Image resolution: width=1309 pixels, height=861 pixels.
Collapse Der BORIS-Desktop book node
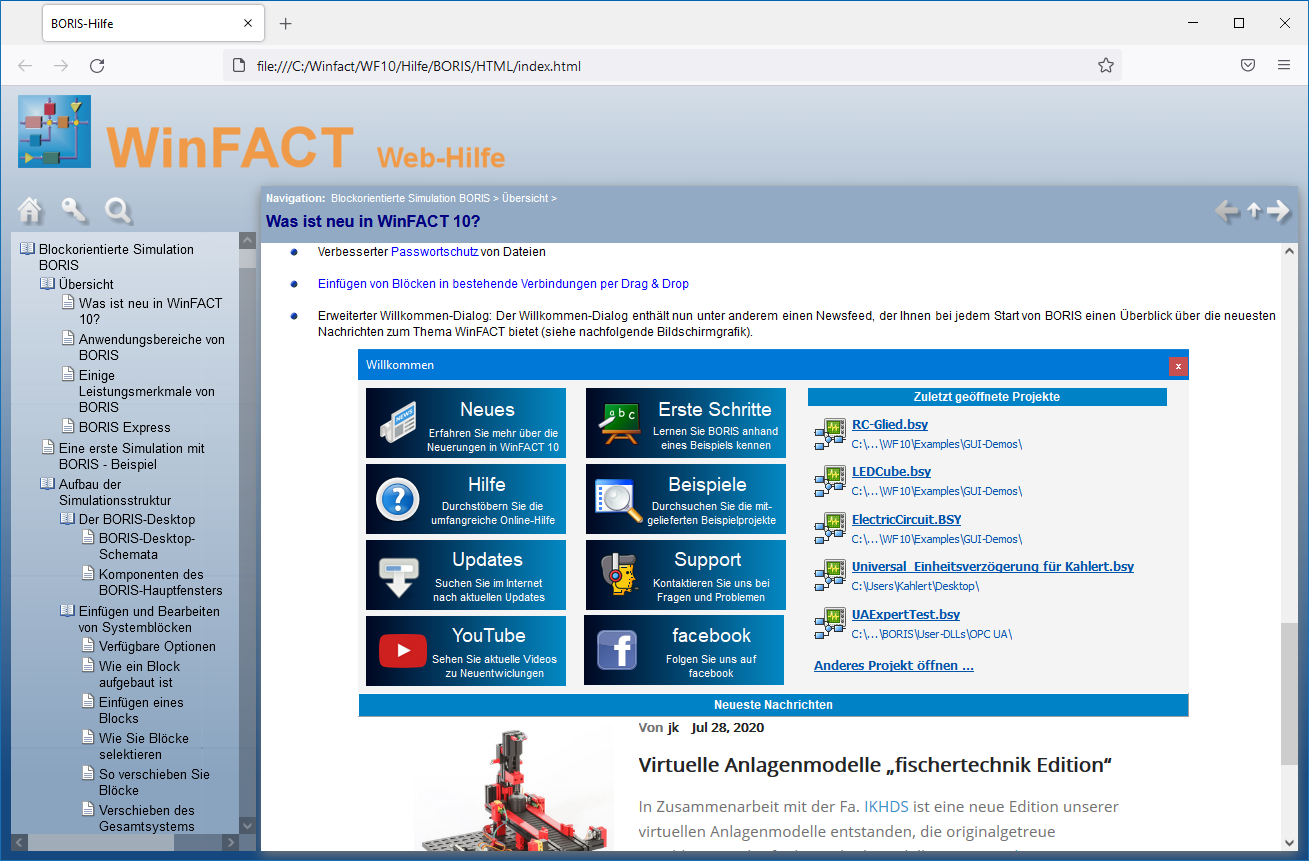click(67, 519)
